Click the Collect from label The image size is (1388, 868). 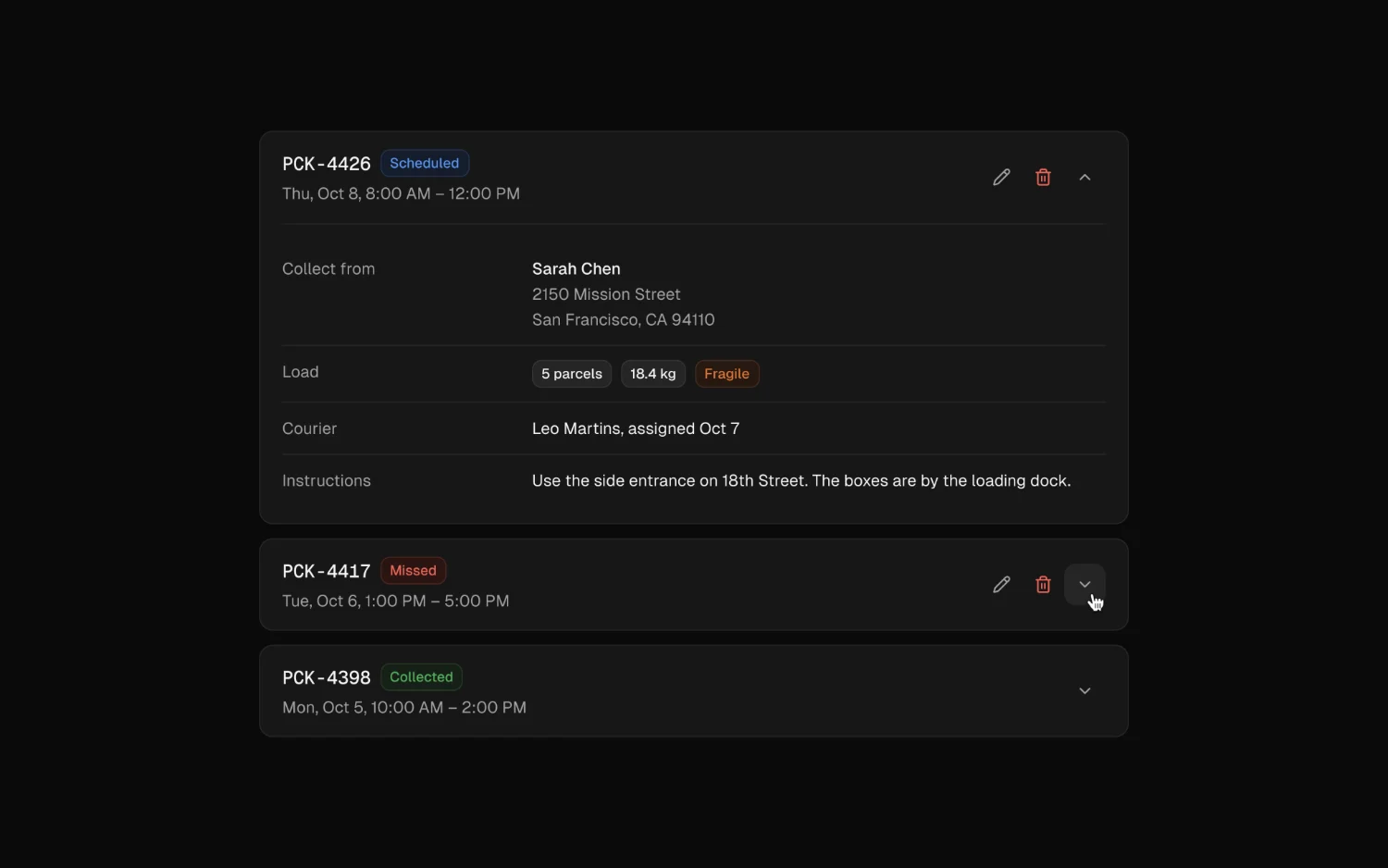[328, 269]
